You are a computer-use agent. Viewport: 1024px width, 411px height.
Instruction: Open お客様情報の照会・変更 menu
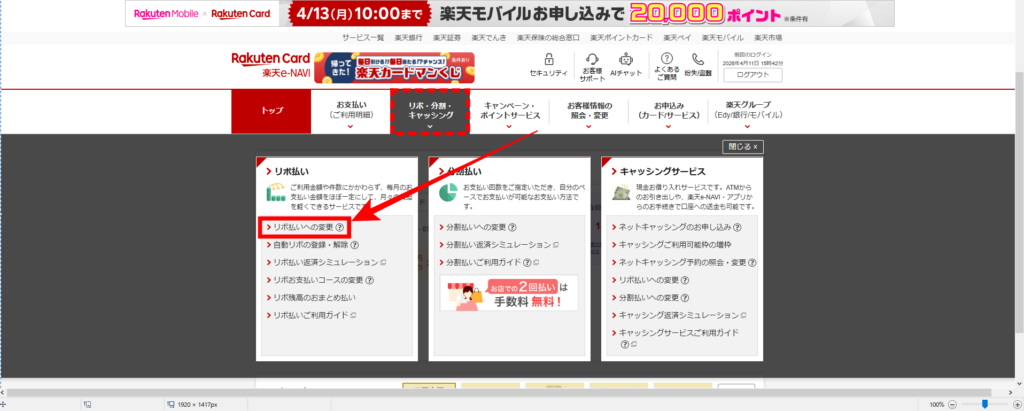click(593, 111)
